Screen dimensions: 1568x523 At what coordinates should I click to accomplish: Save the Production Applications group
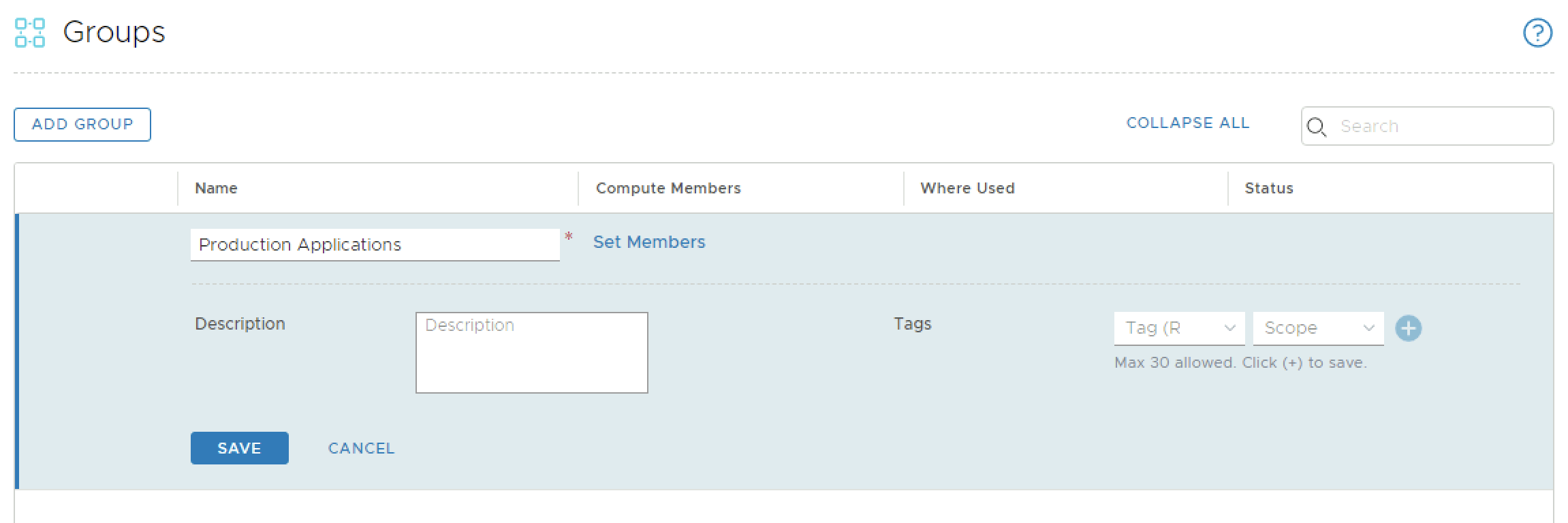(x=239, y=448)
